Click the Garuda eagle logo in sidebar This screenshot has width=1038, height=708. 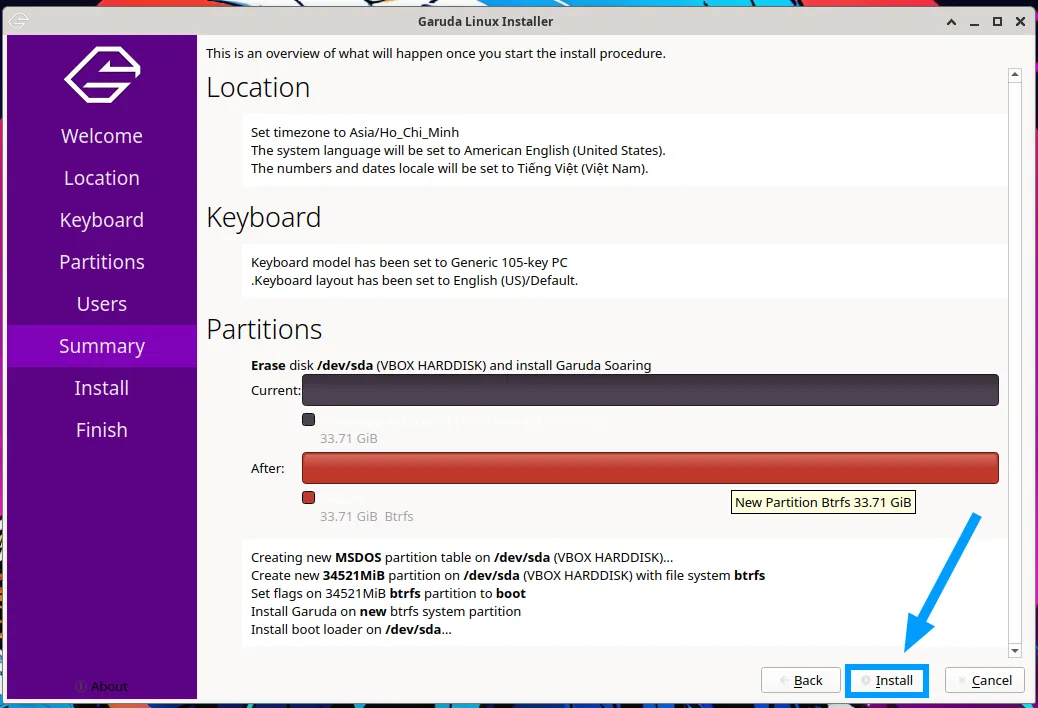[102, 74]
